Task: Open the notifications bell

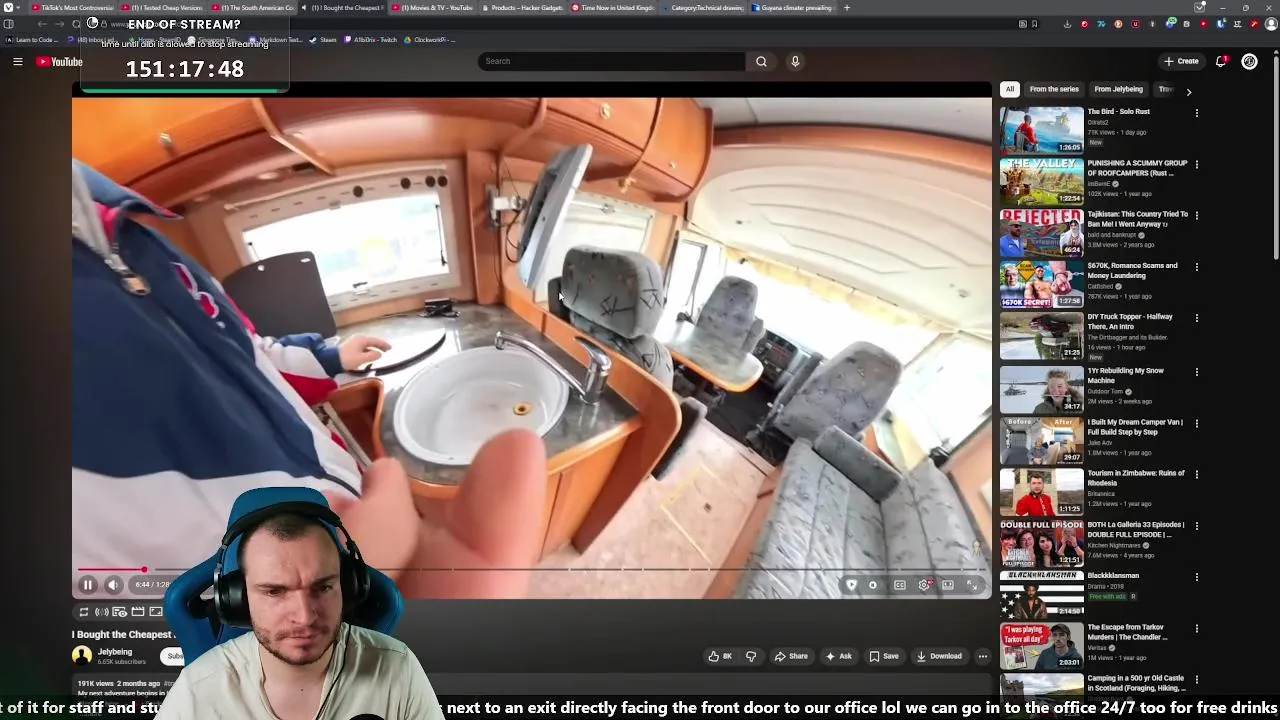Action: tap(1221, 61)
